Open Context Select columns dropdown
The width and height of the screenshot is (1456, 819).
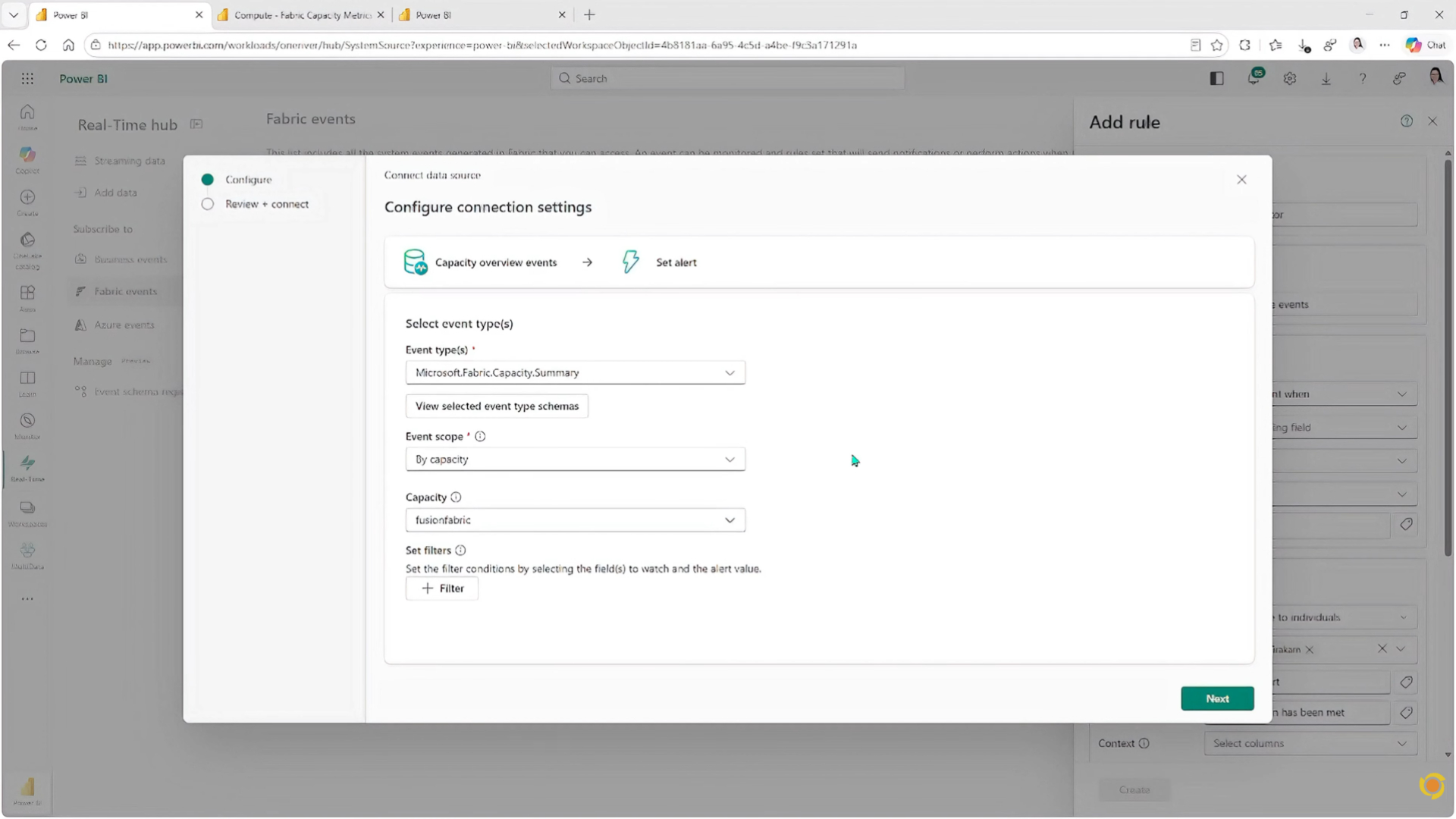pyautogui.click(x=1310, y=743)
